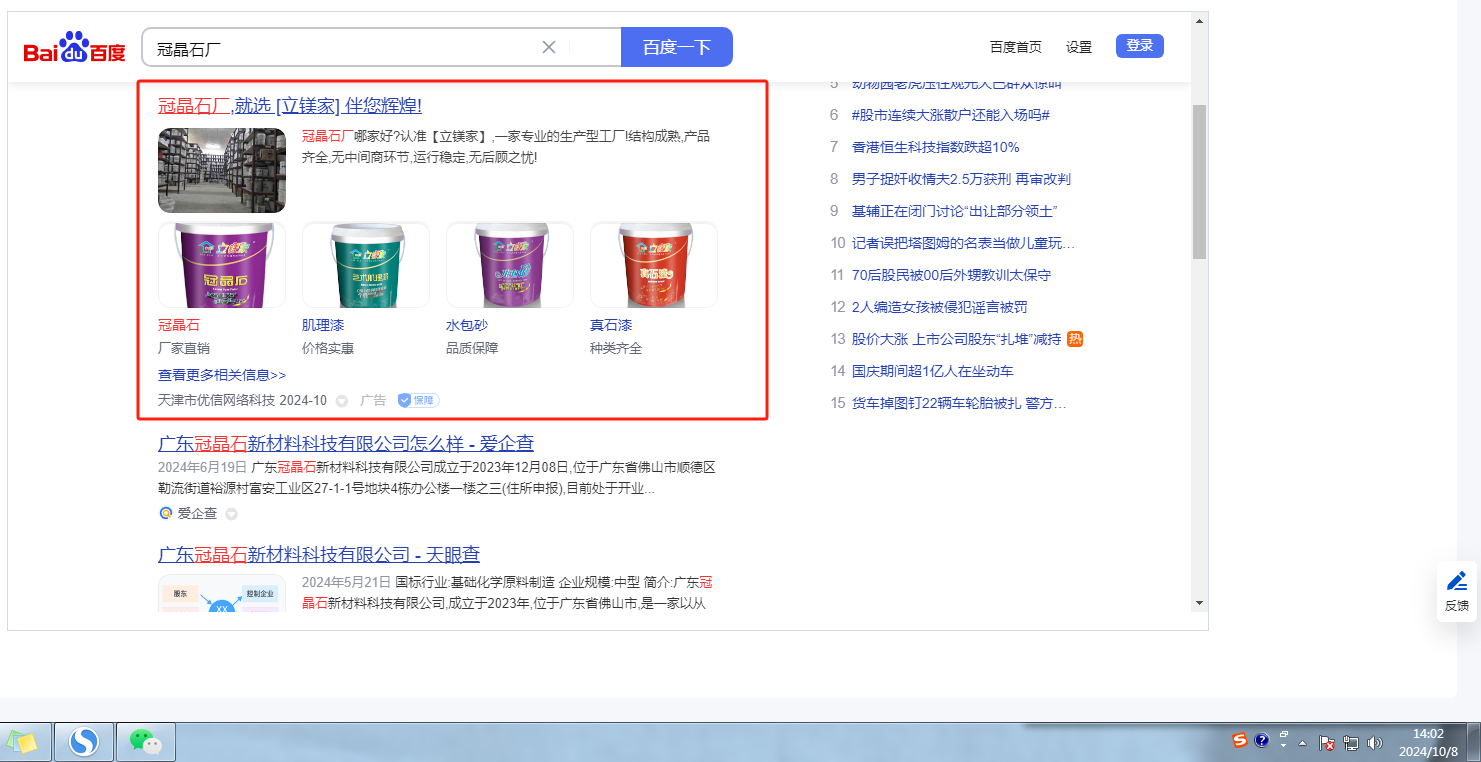Click the 真石漆 product label link
Image resolution: width=1481 pixels, height=762 pixels.
(x=611, y=325)
